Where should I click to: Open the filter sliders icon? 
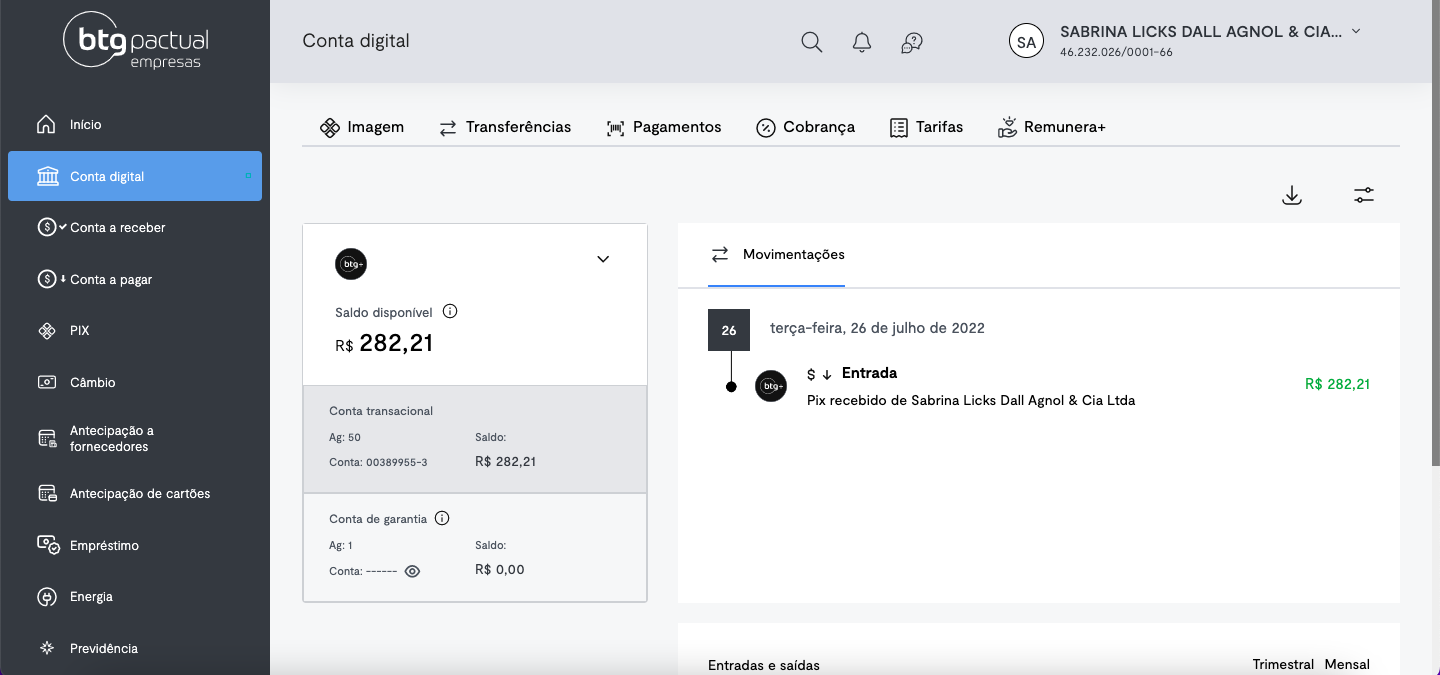pos(1364,195)
